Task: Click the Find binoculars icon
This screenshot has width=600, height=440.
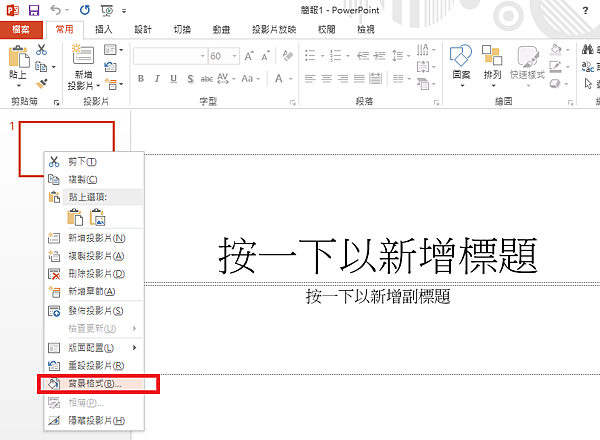Action: [x=588, y=49]
